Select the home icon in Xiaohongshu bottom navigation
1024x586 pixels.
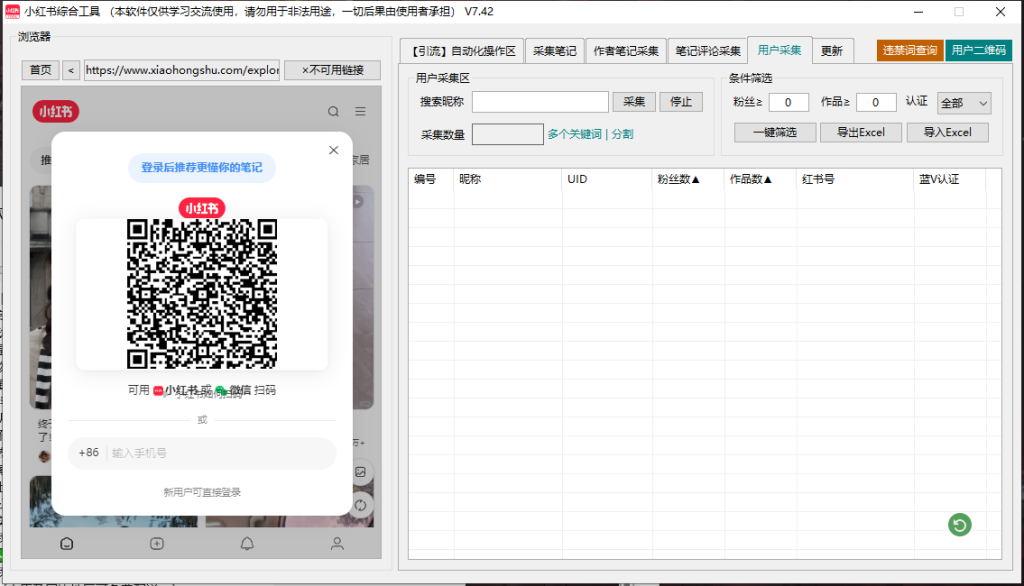66,543
